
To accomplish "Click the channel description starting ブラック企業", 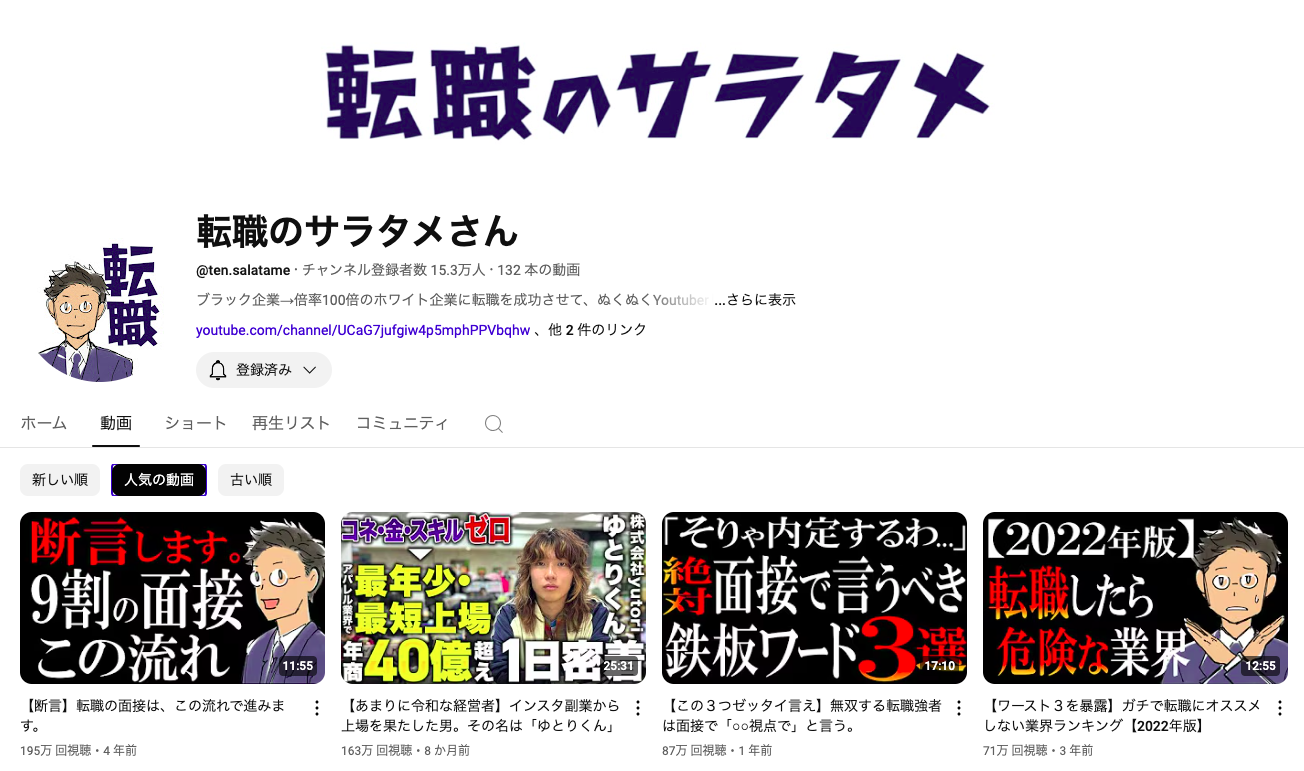I will (x=453, y=300).
